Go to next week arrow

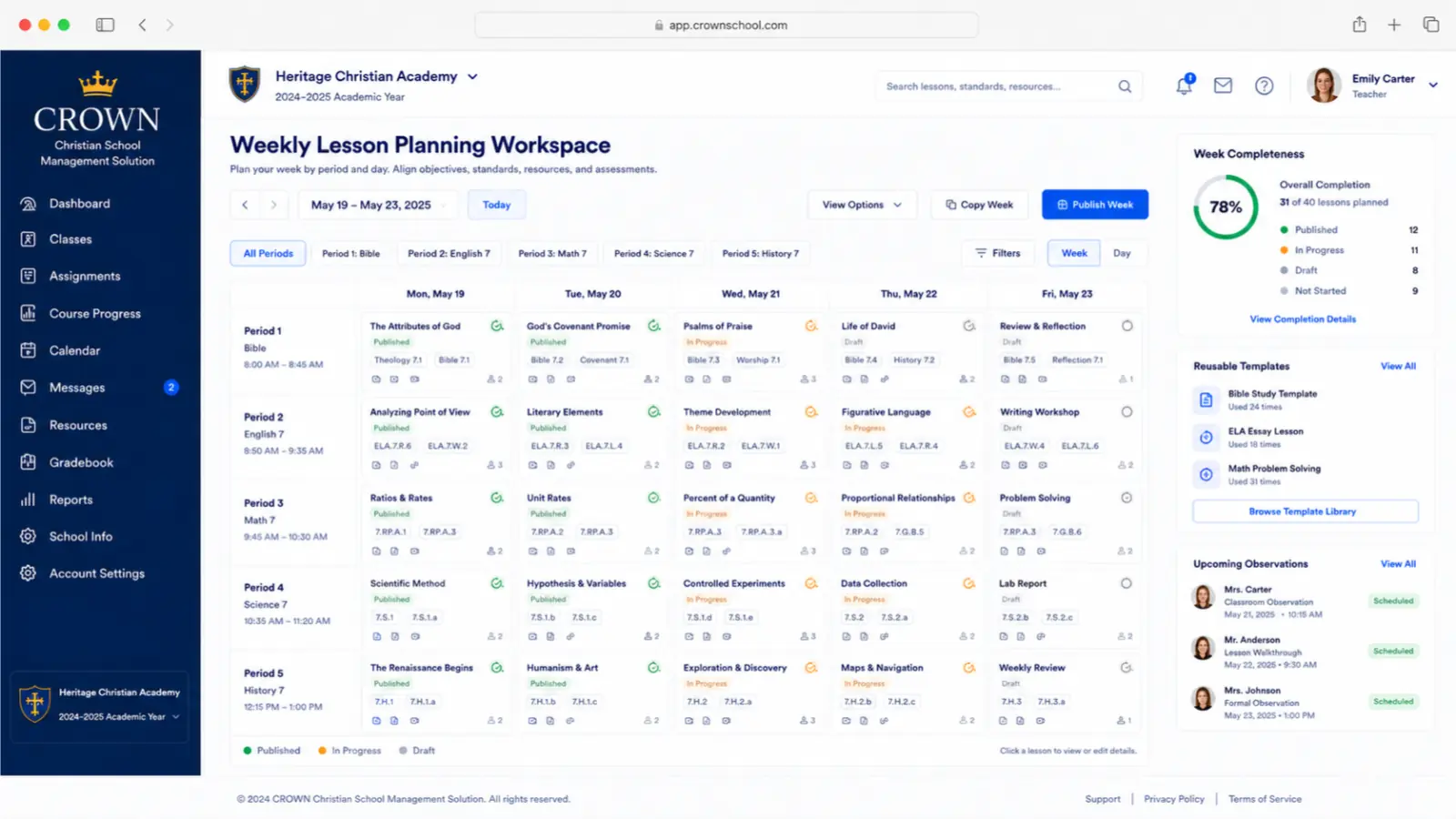click(274, 205)
